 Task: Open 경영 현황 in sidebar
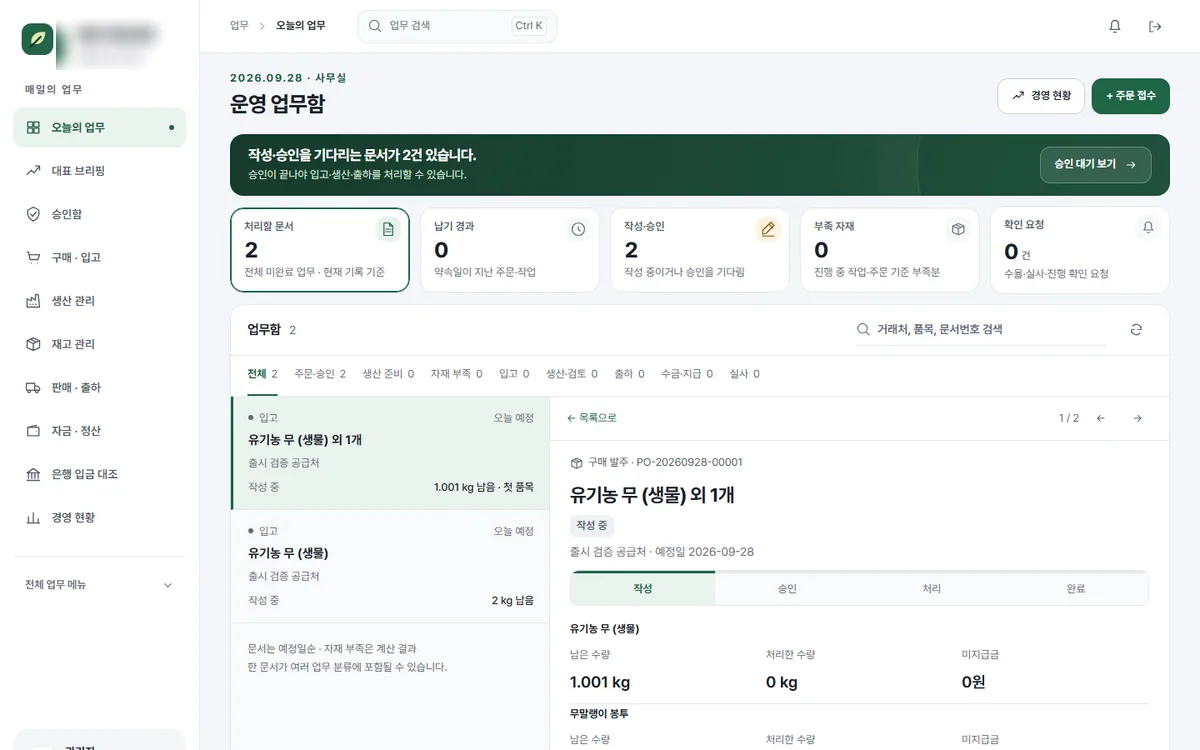(99, 517)
